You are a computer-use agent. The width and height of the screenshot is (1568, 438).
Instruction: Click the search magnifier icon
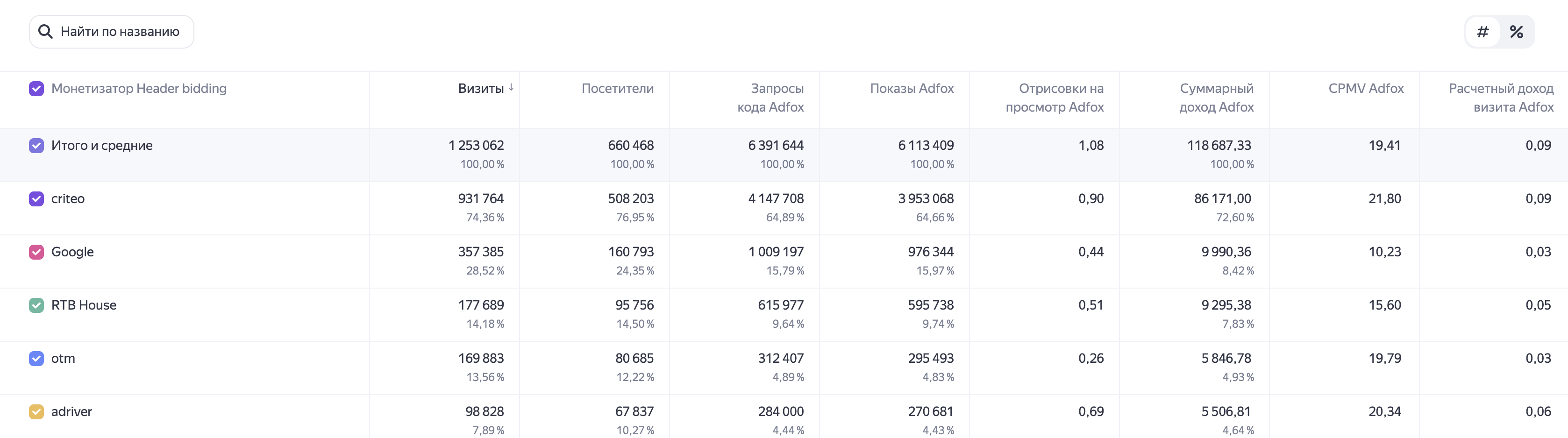[46, 32]
